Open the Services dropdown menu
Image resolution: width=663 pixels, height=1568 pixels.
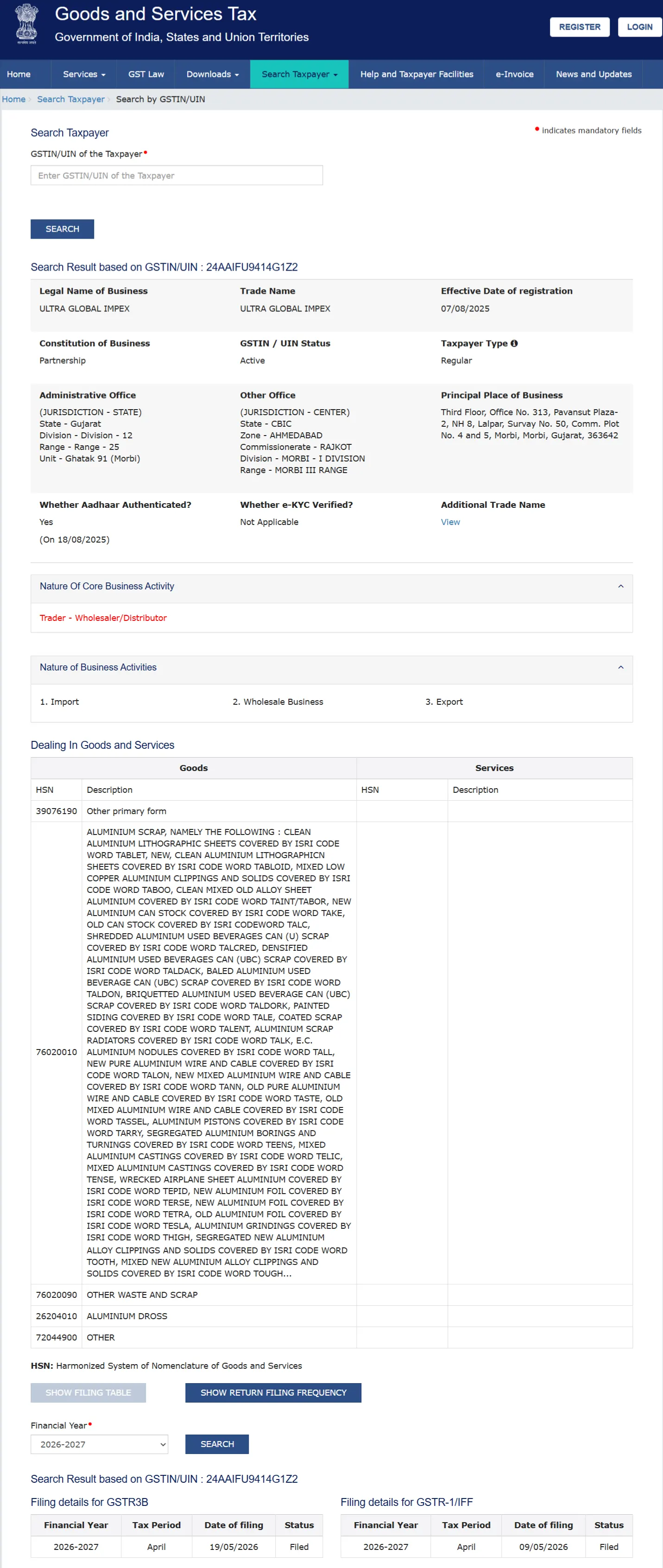tap(84, 74)
